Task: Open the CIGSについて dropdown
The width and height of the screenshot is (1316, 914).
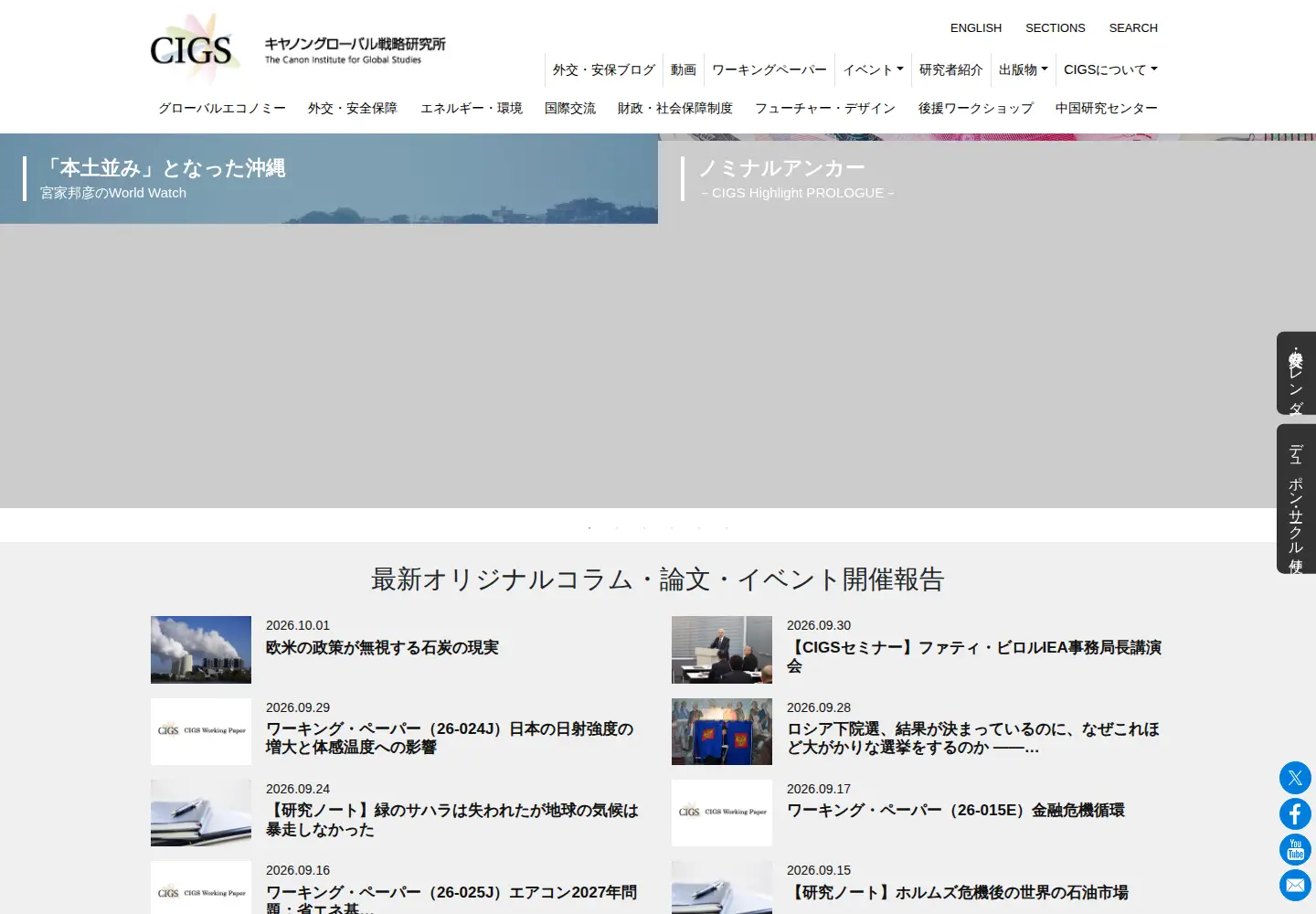Action: tap(1110, 69)
